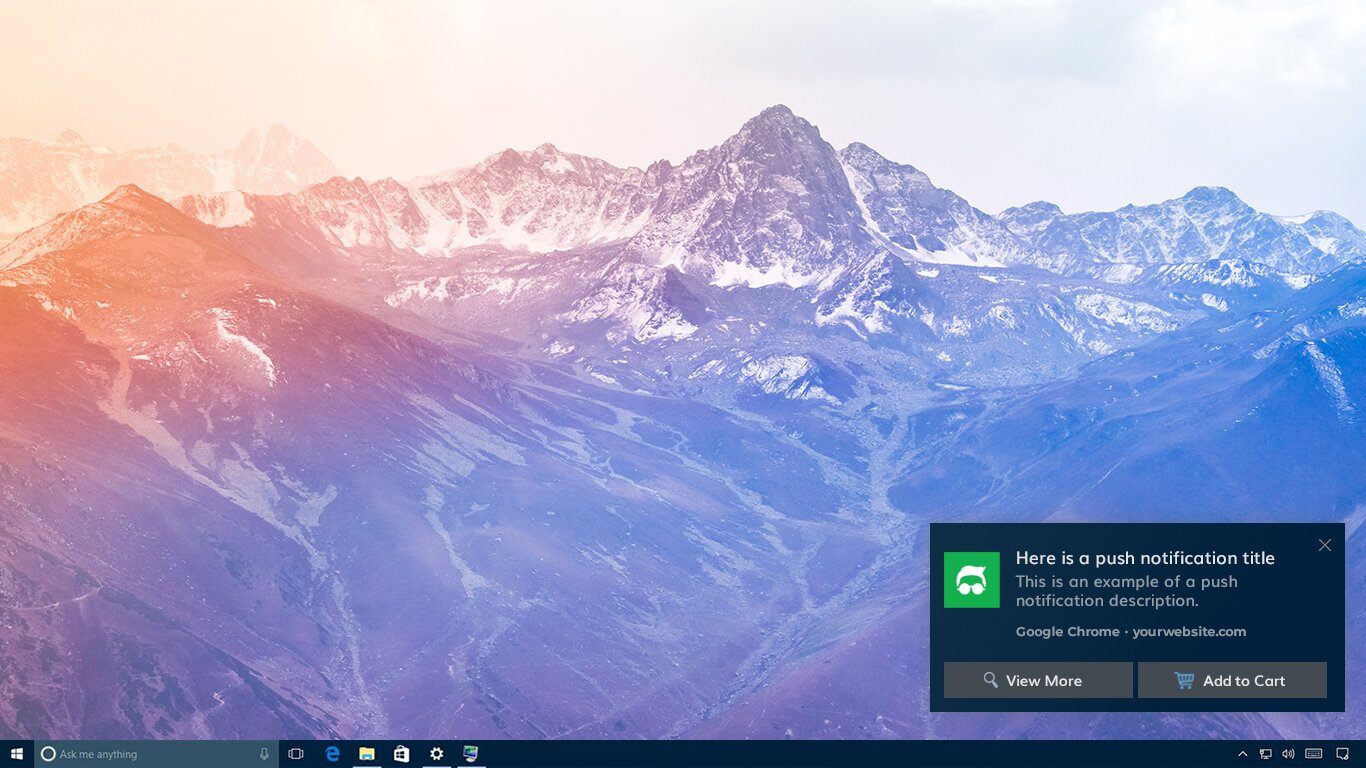
Task: Click the push notification title text
Action: 1144,558
